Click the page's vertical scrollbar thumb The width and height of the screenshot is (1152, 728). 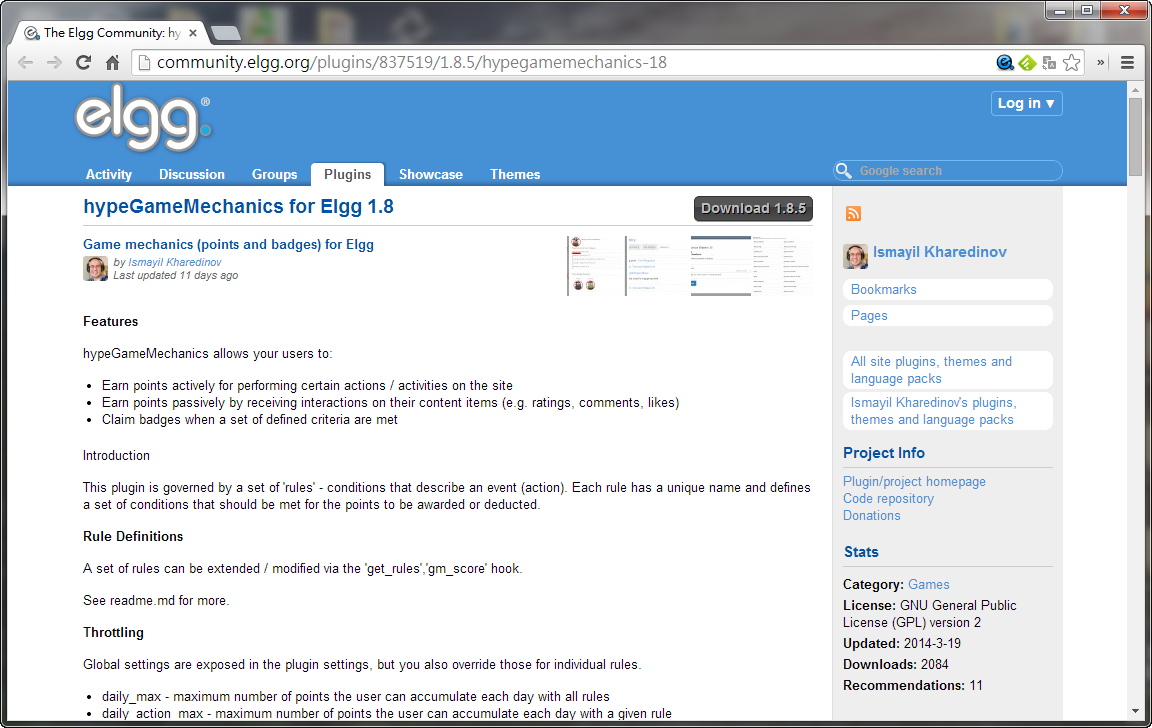pyautogui.click(x=1135, y=137)
